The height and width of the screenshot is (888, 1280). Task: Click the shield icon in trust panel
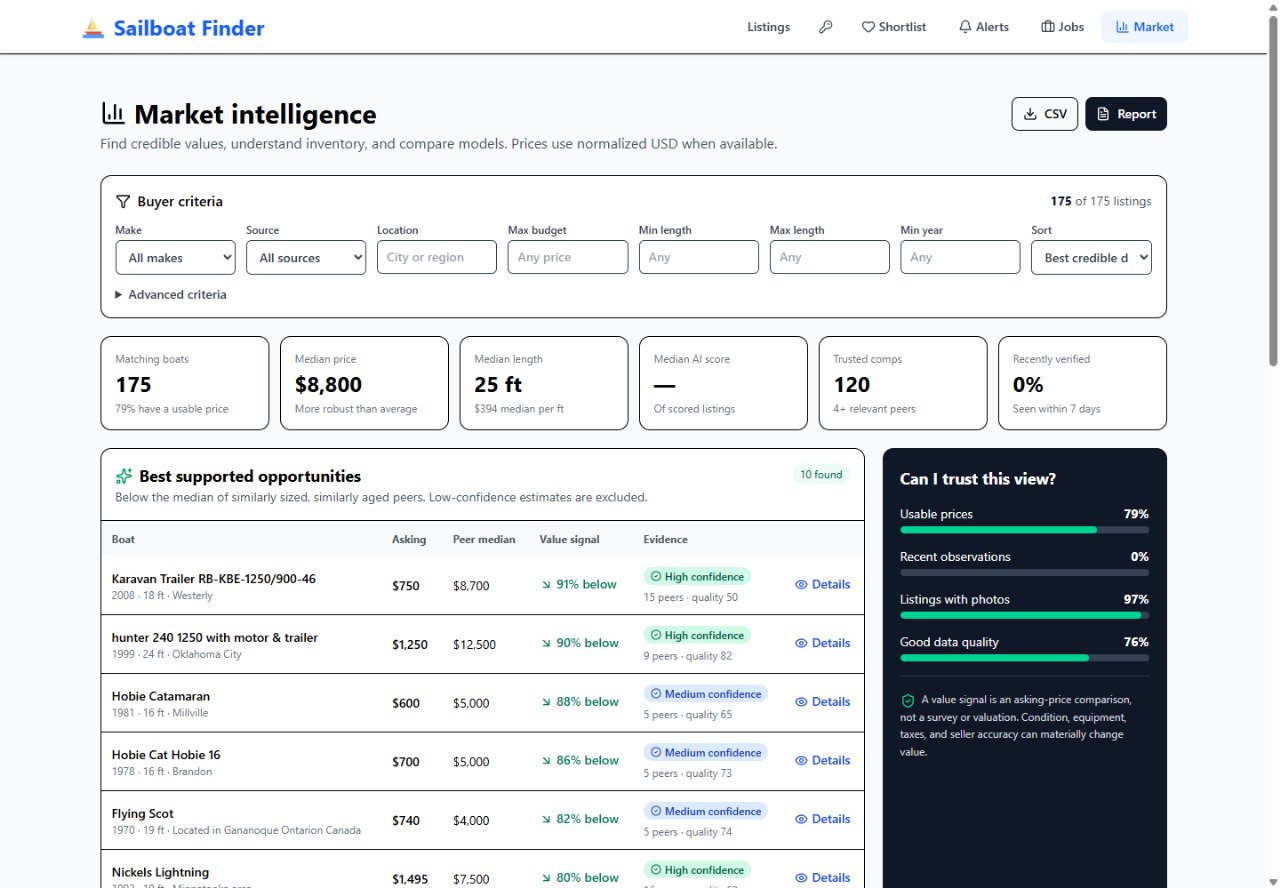[x=908, y=701]
